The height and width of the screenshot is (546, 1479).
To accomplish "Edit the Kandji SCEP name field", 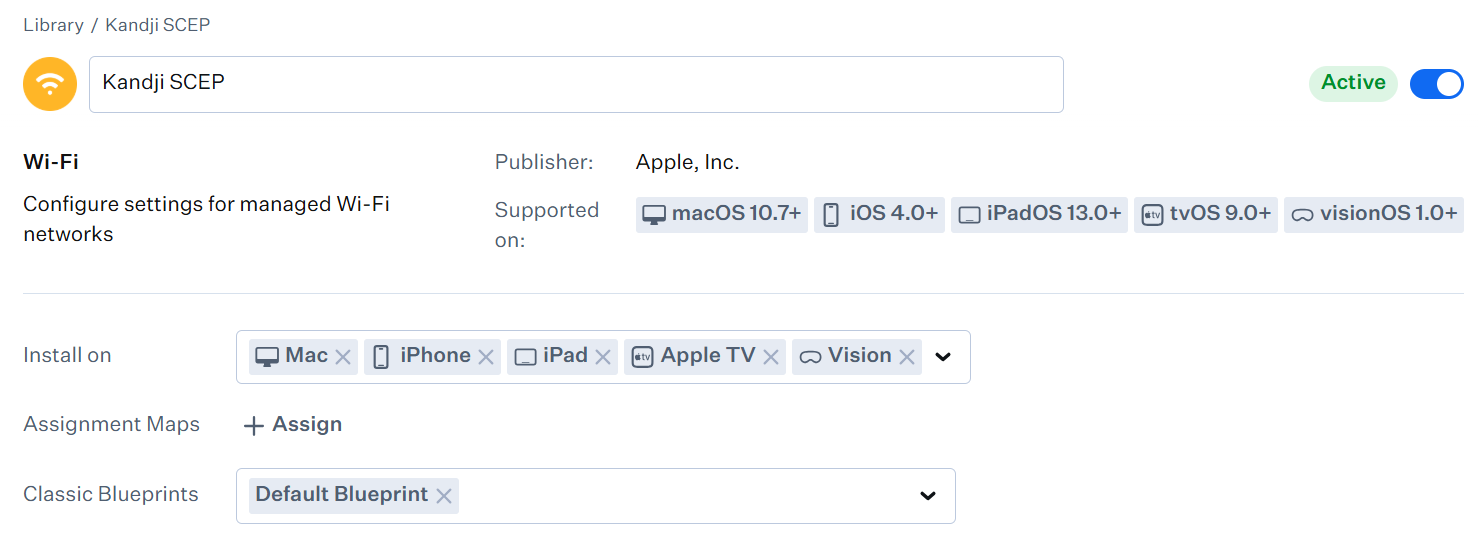I will pyautogui.click(x=576, y=84).
